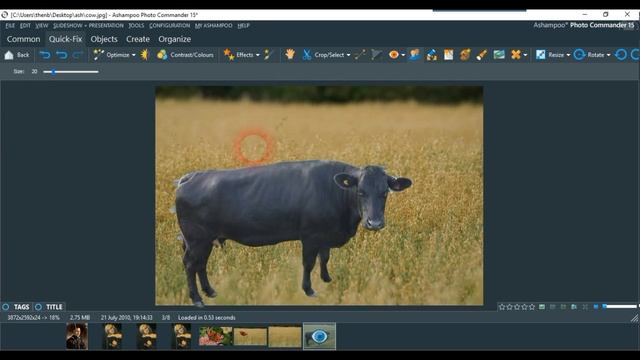Select the hand pan tool
Image resolution: width=640 pixels, height=360 pixels.
(290, 54)
